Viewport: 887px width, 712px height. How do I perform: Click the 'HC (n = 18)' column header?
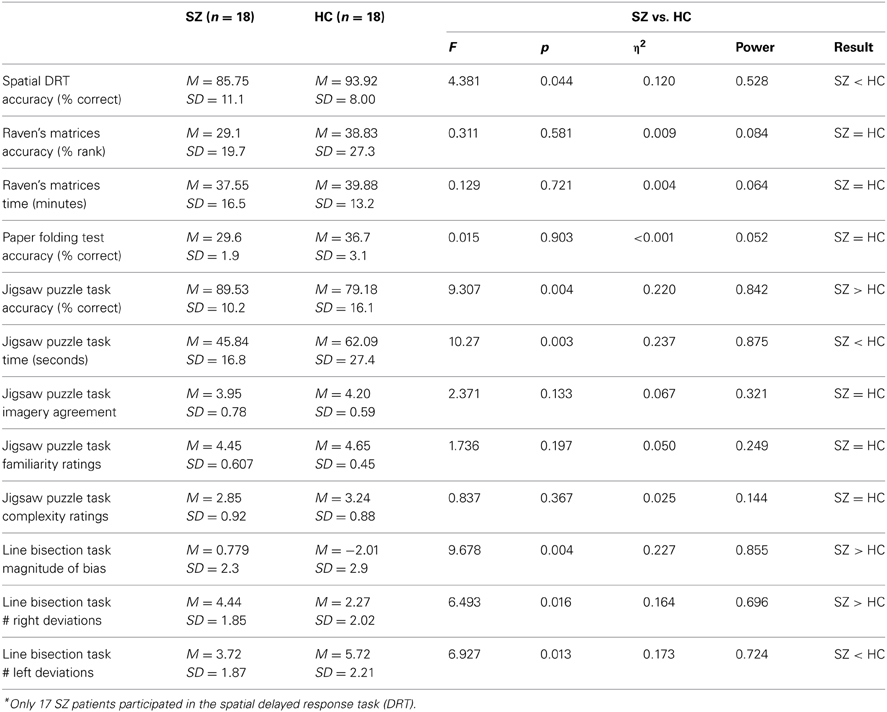point(350,17)
